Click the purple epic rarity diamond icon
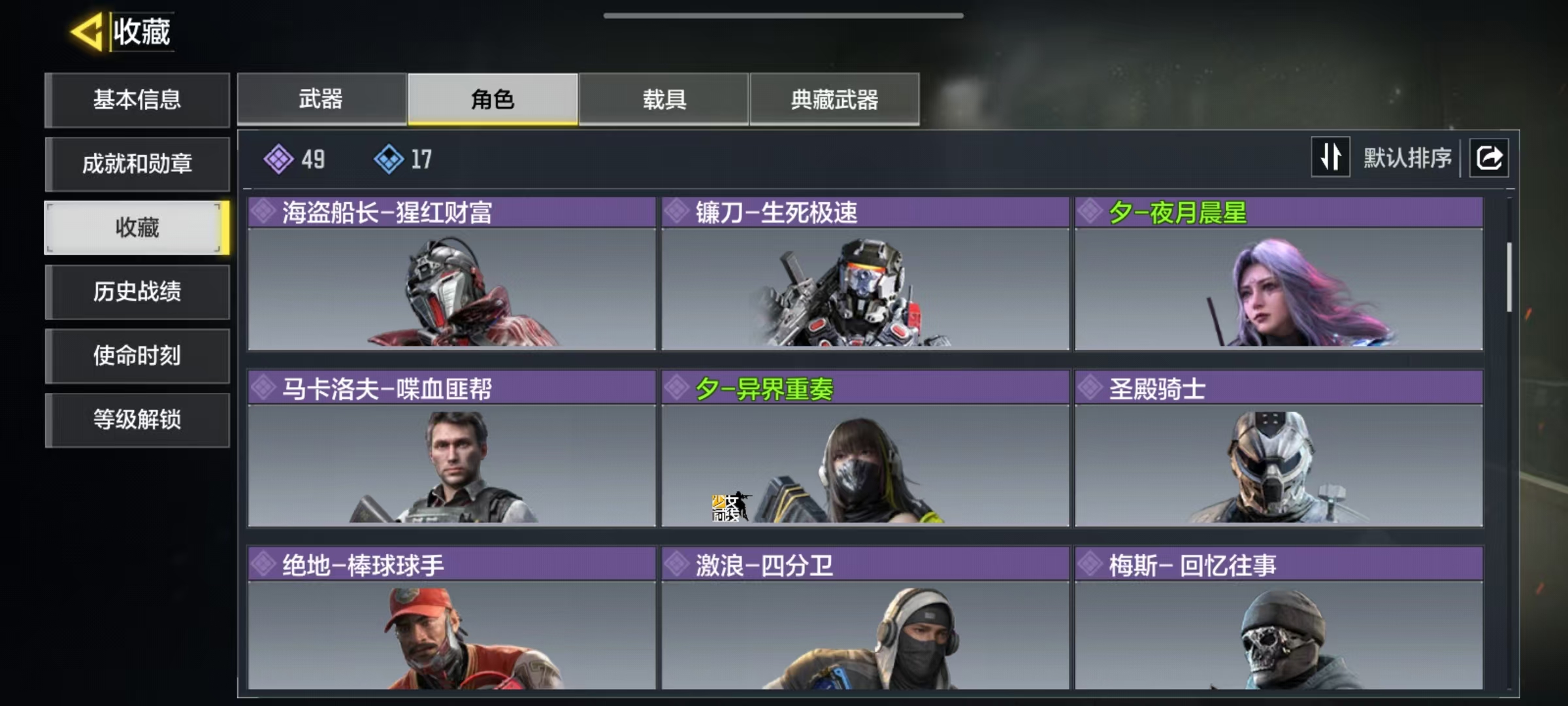Viewport: 1568px width, 706px height. coord(278,159)
